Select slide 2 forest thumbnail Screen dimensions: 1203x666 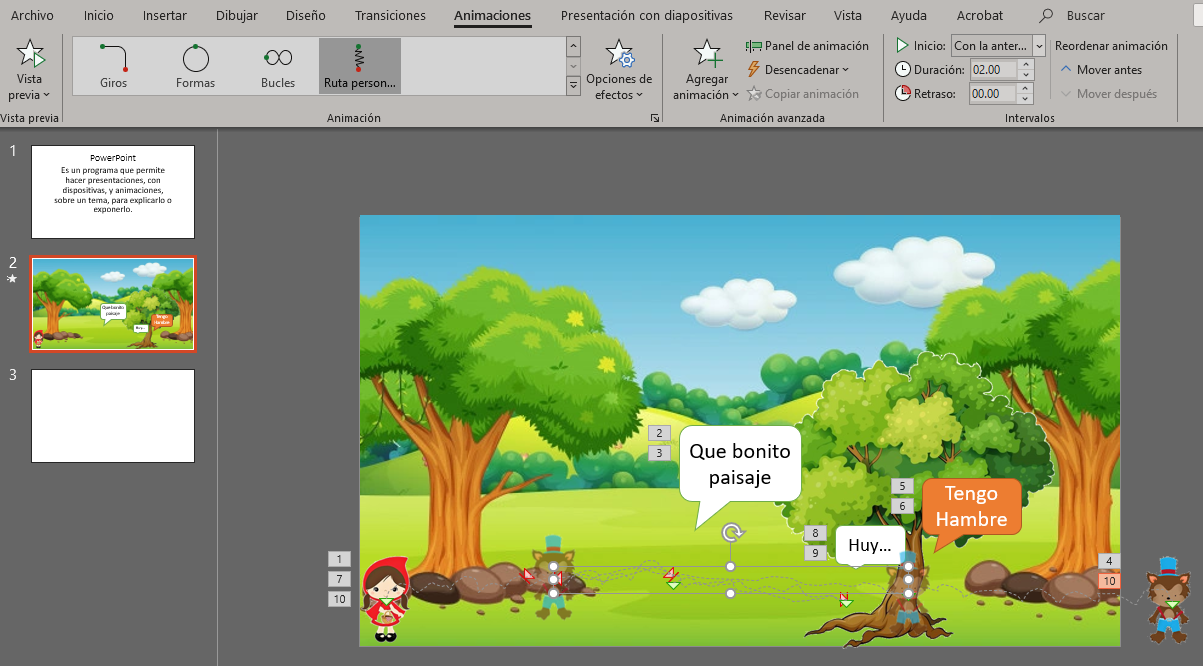click(113, 304)
